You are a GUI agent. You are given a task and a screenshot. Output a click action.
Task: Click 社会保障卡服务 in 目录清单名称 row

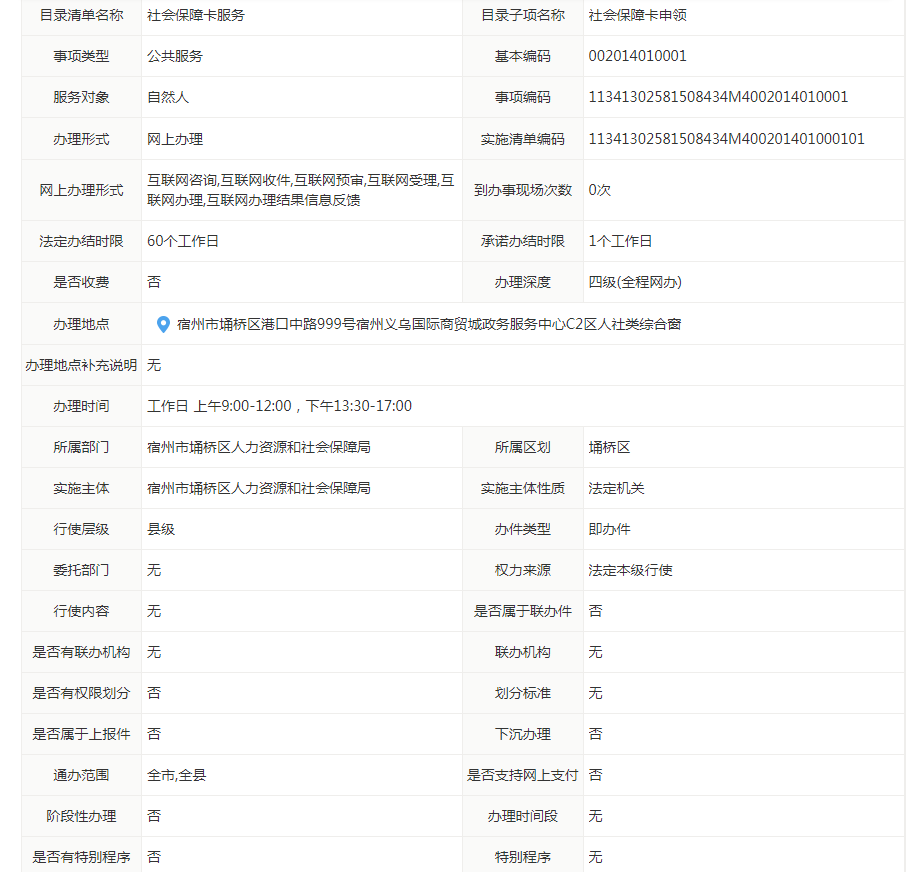[195, 15]
